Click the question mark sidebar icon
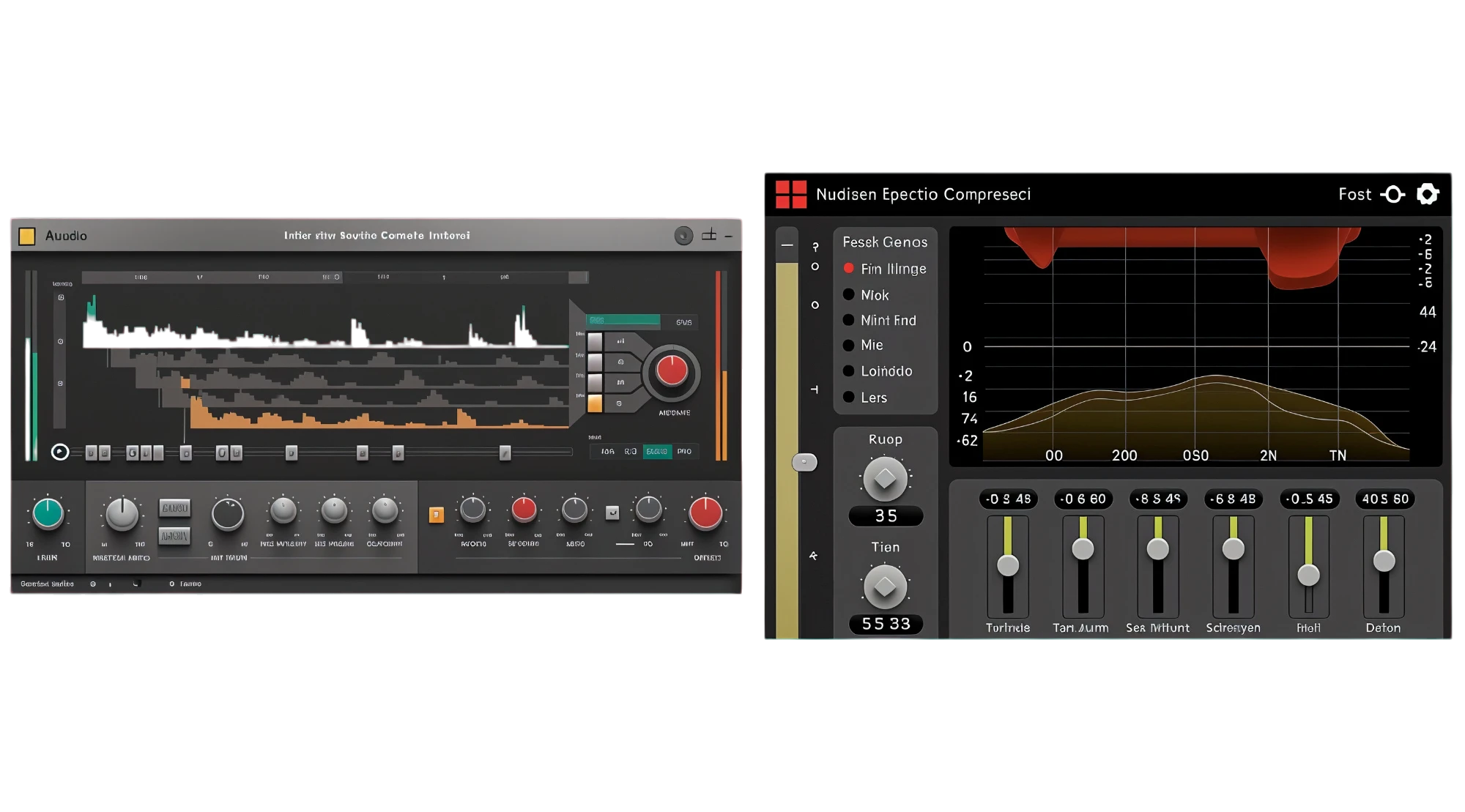1465x812 pixels. pyautogui.click(x=815, y=247)
